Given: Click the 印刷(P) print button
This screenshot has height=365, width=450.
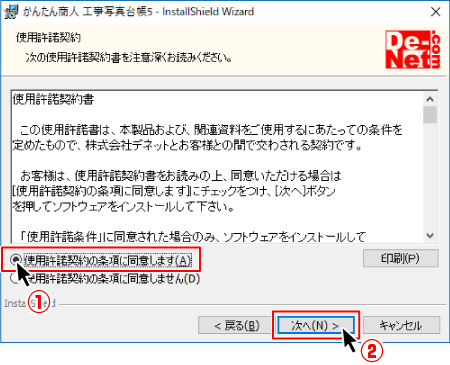Looking at the screenshot, I should [x=400, y=258].
